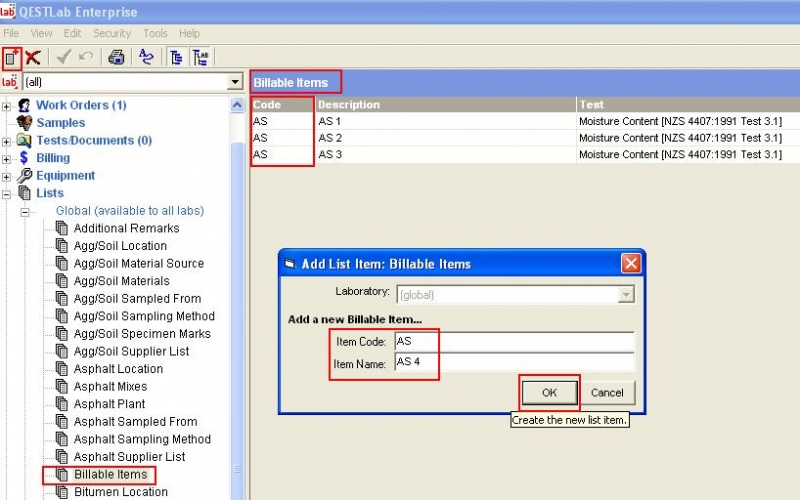Click the spell check toolbar icon
Viewport: 800px width, 500px height.
point(146,57)
